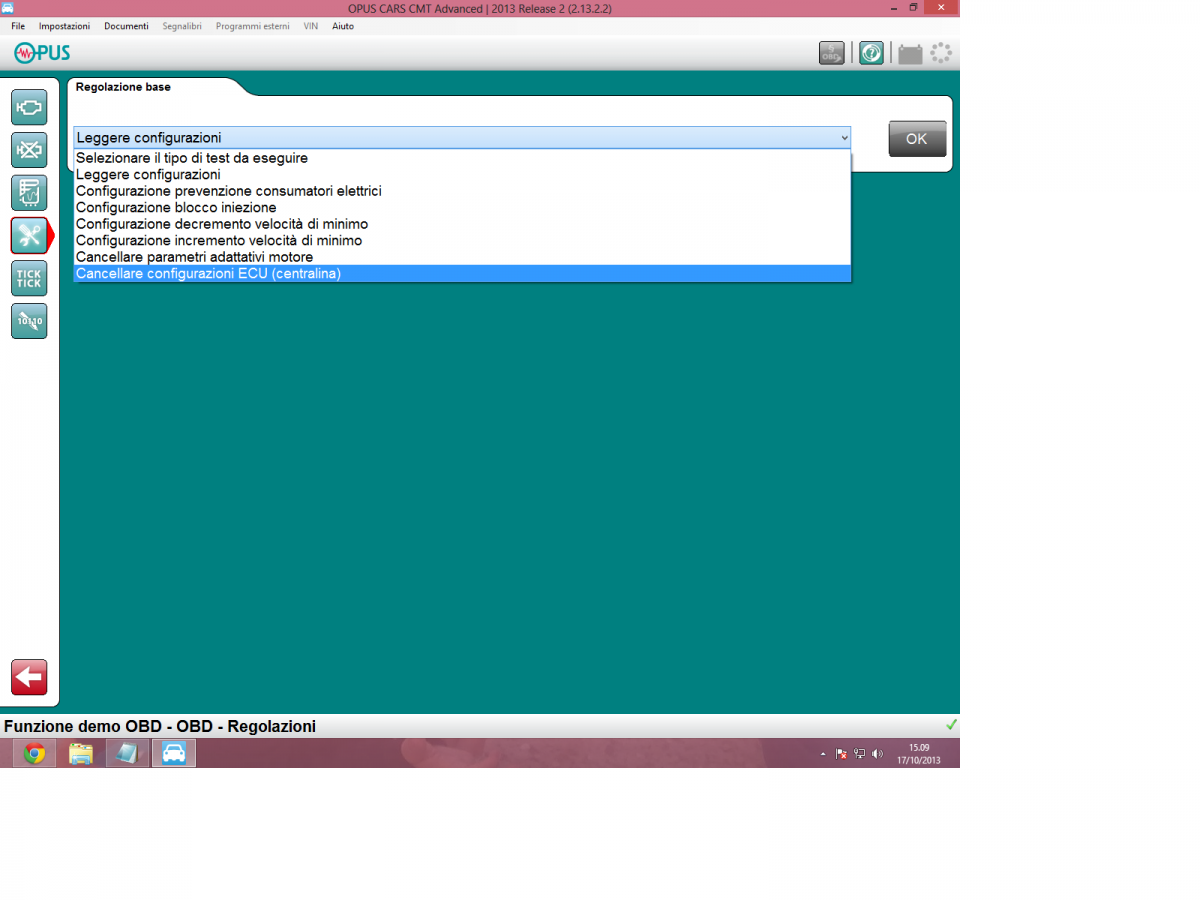
Task: Click the TICK TICK sidebar icon
Action: [29, 278]
